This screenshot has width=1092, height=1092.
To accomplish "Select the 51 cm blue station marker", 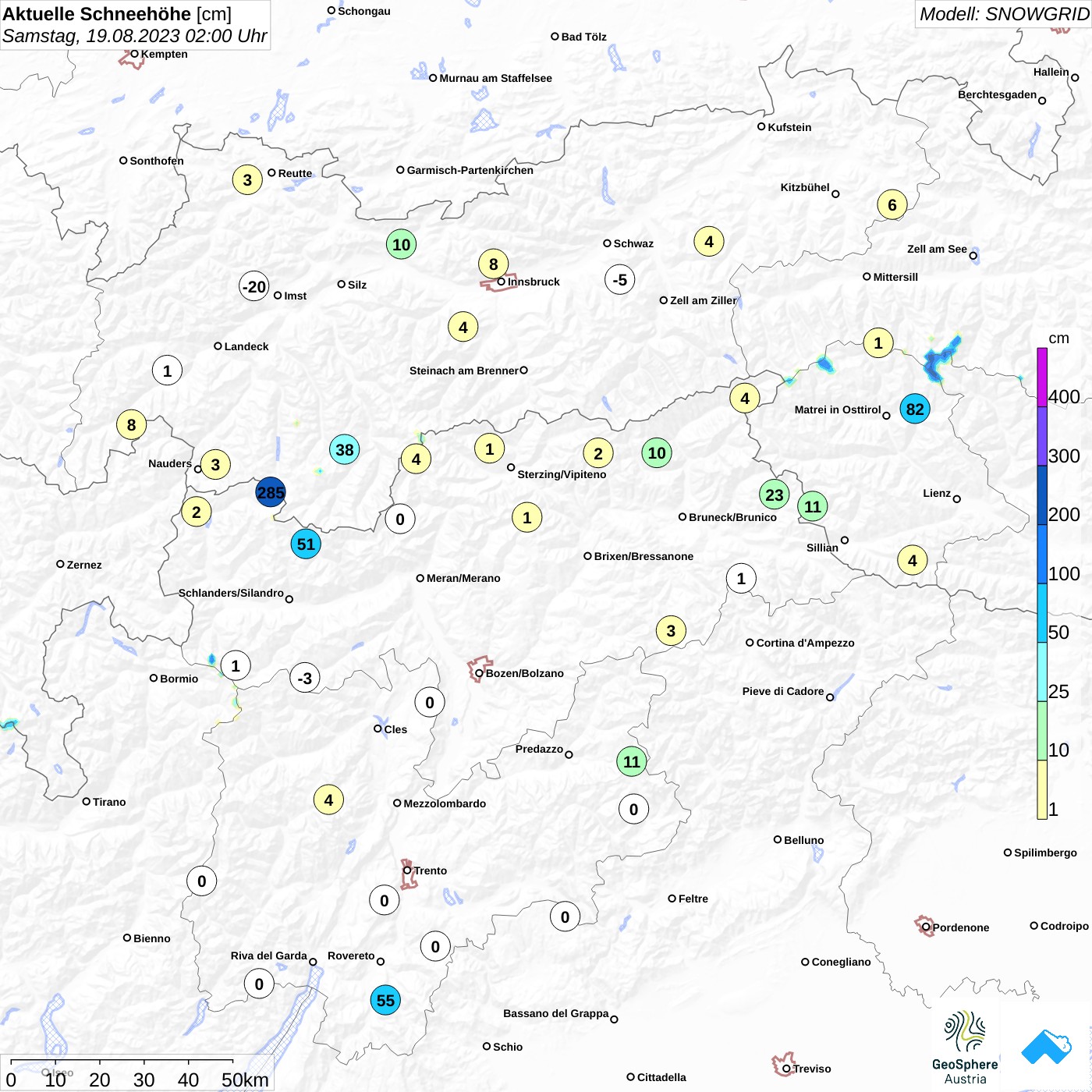I will point(306,544).
